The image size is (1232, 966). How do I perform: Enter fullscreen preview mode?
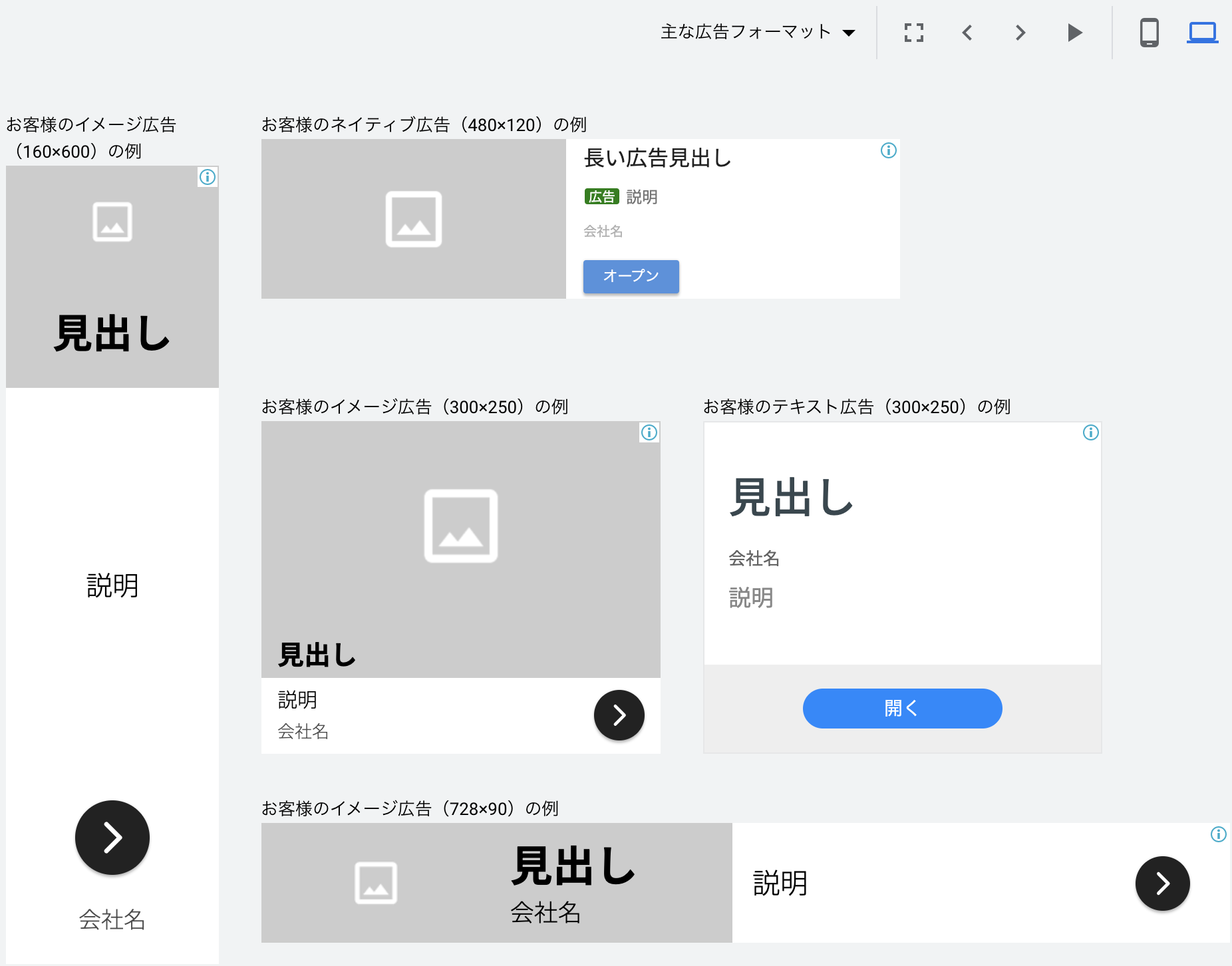click(x=914, y=33)
